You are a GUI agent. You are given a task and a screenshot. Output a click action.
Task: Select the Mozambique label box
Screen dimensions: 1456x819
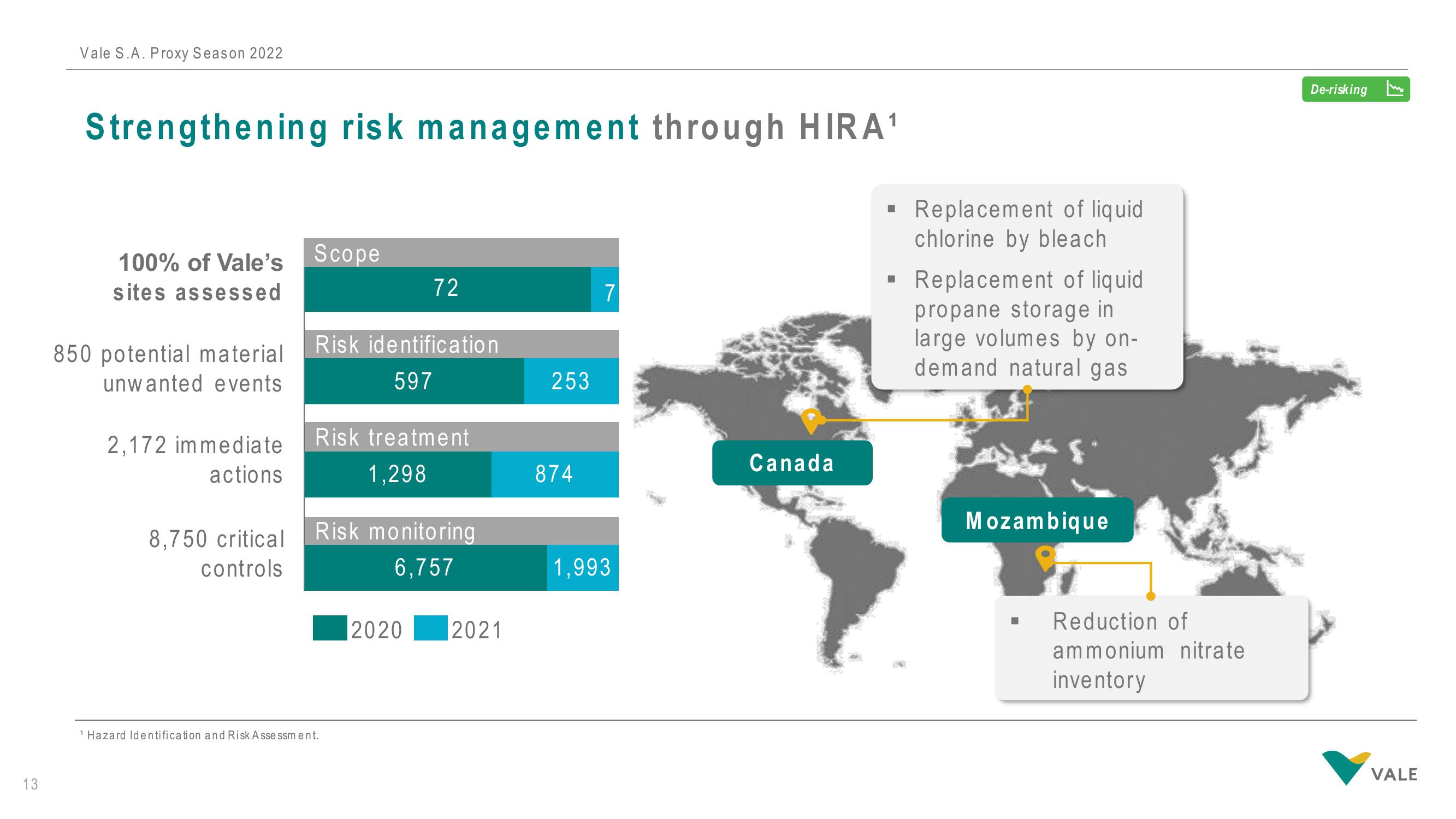pos(1037,520)
